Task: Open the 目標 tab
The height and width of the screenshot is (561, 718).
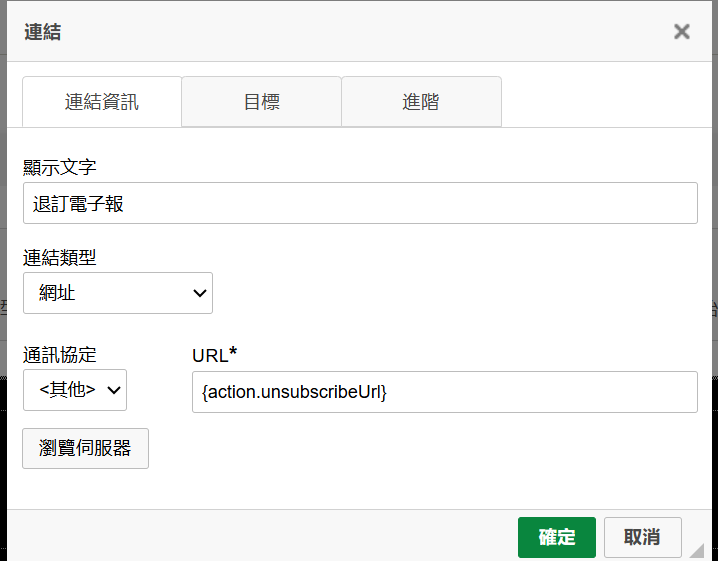Action: point(261,102)
